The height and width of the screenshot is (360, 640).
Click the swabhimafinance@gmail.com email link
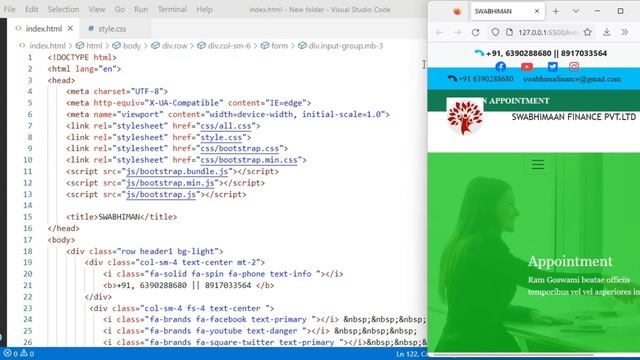tap(572, 79)
